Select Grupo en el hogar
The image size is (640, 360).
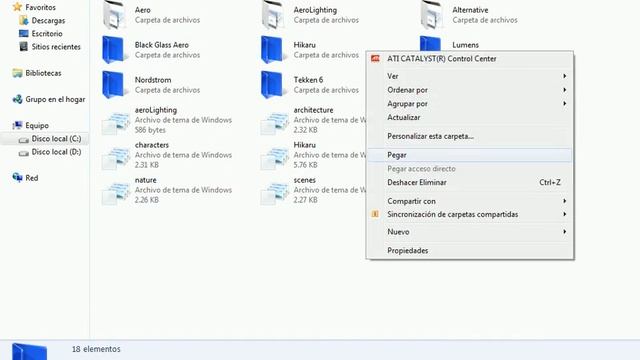click(x=55, y=99)
